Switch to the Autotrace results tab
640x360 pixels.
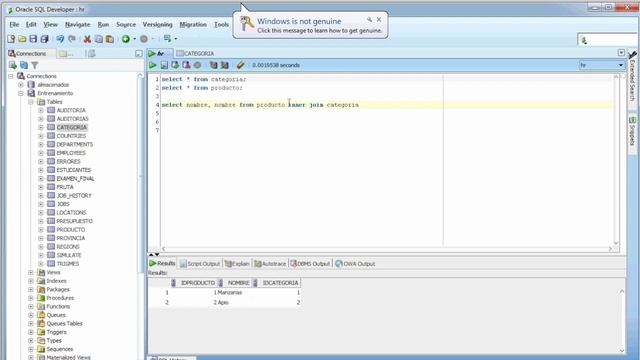(x=270, y=264)
